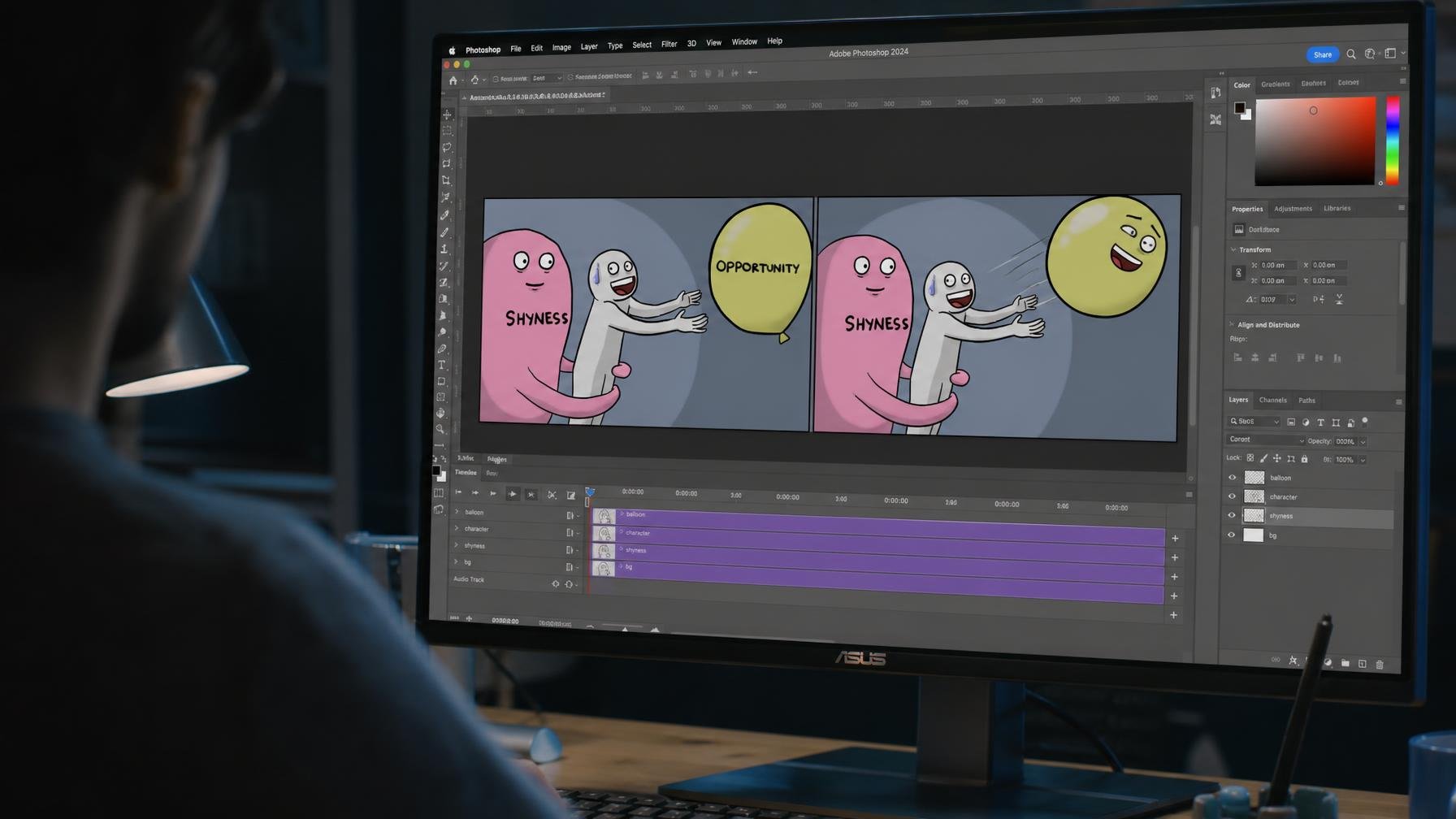Create a new group with folder icon

(x=1345, y=663)
